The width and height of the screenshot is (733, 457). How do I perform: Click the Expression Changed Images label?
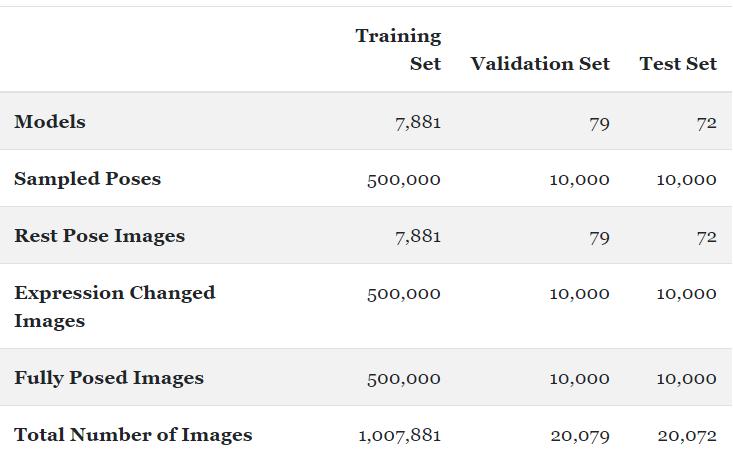(114, 307)
